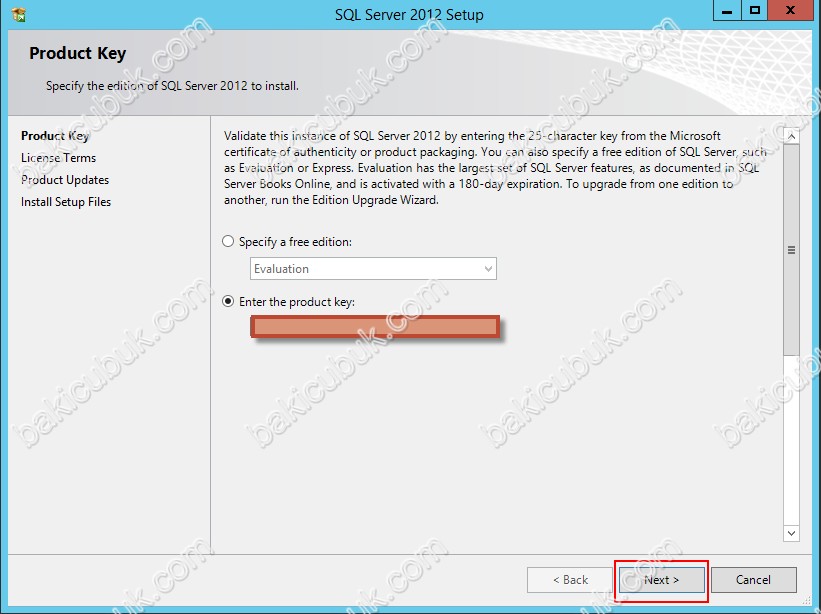Minimize the SQL Server 2012 Setup window
This screenshot has height=614, width=821.
point(727,10)
